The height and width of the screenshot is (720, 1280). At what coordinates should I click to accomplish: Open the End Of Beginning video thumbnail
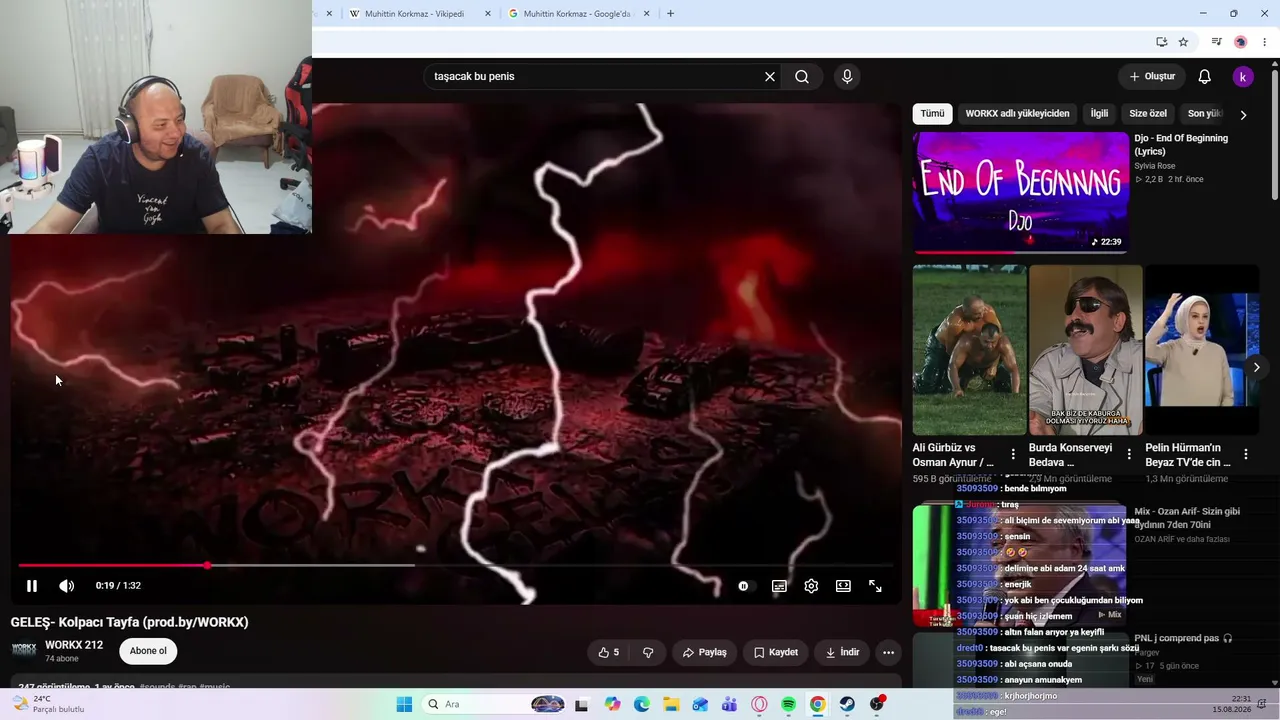click(x=1020, y=192)
